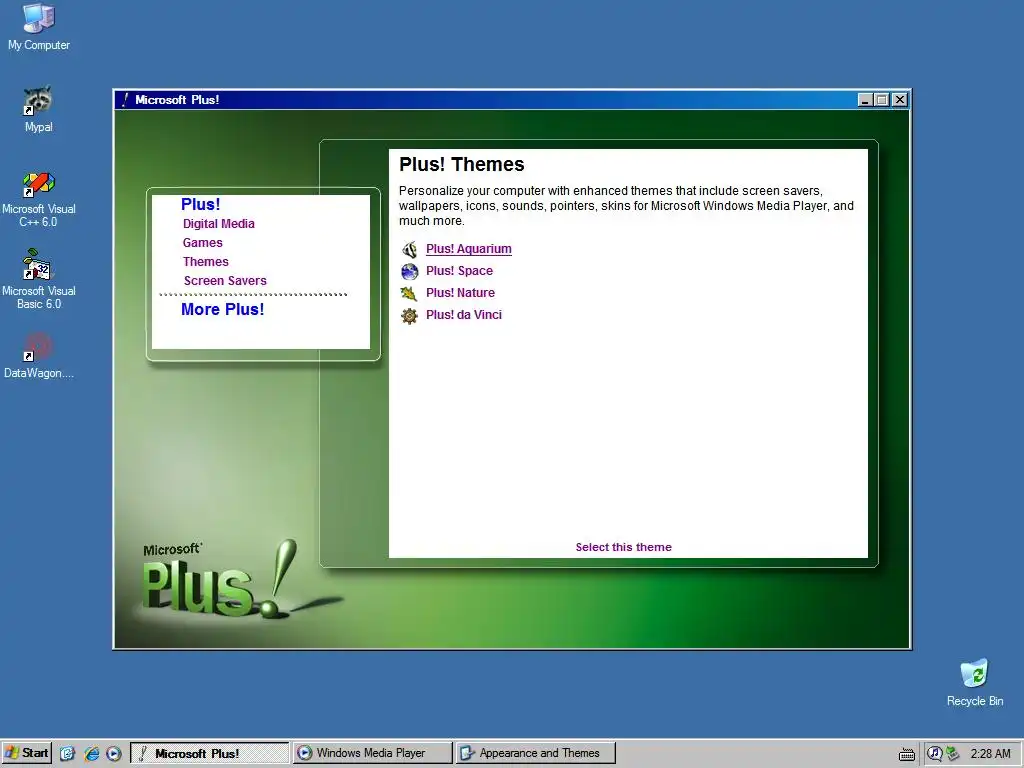This screenshot has width=1024, height=768.
Task: Select My Computer desktop icon
Action: pyautogui.click(x=39, y=27)
